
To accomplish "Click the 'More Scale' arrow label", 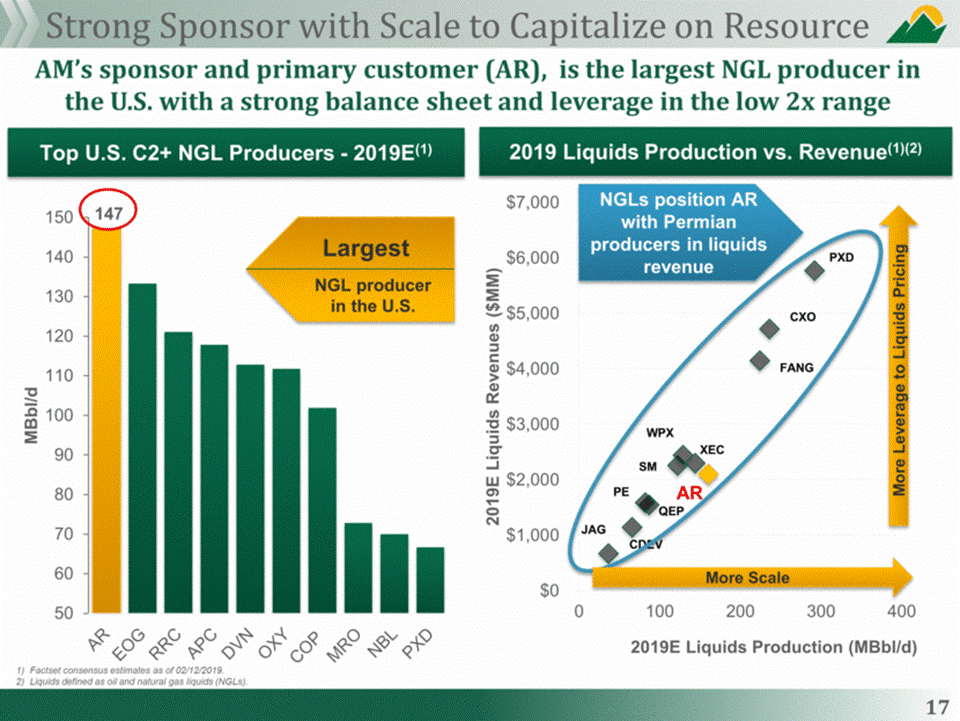I will coord(747,578).
